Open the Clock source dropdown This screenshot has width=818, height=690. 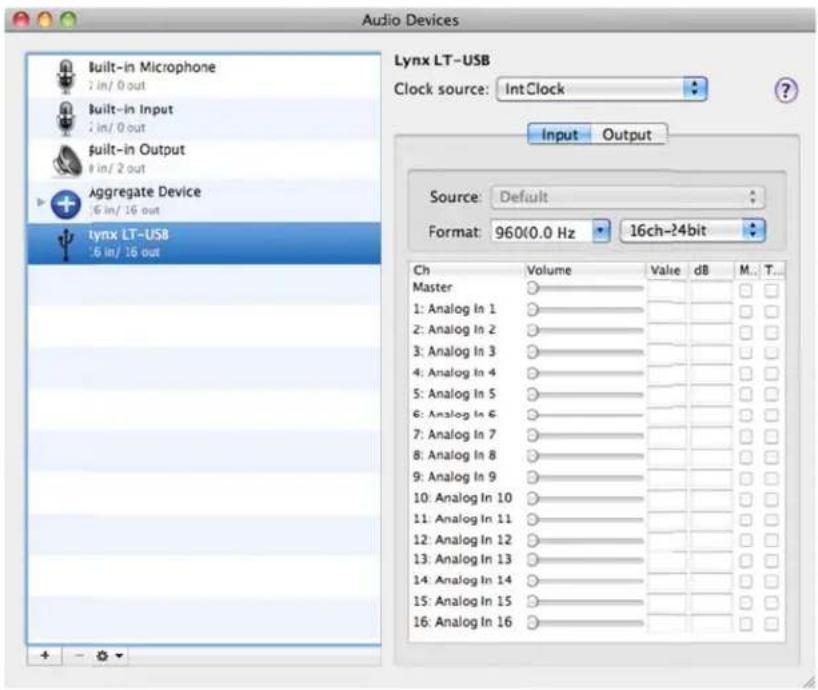click(x=602, y=89)
